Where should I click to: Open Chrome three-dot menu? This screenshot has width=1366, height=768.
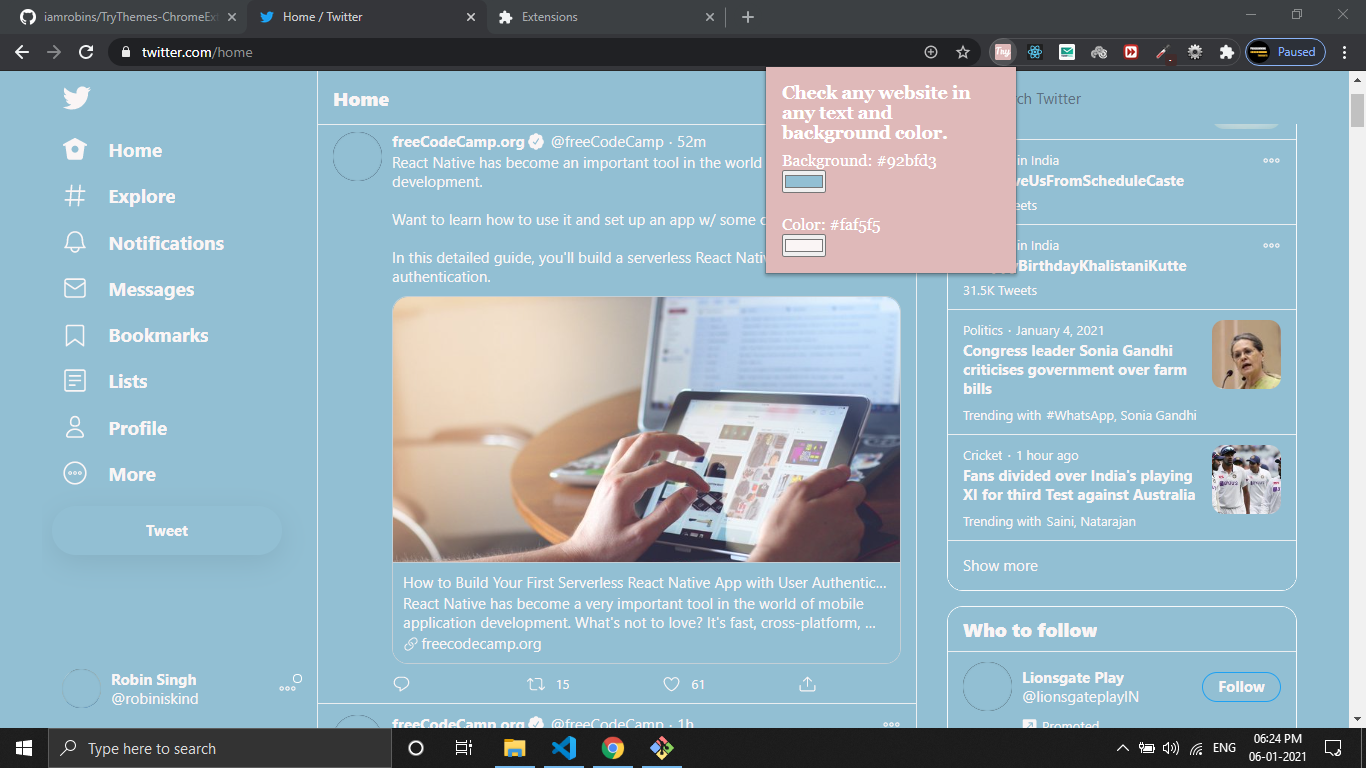pyautogui.click(x=1345, y=52)
